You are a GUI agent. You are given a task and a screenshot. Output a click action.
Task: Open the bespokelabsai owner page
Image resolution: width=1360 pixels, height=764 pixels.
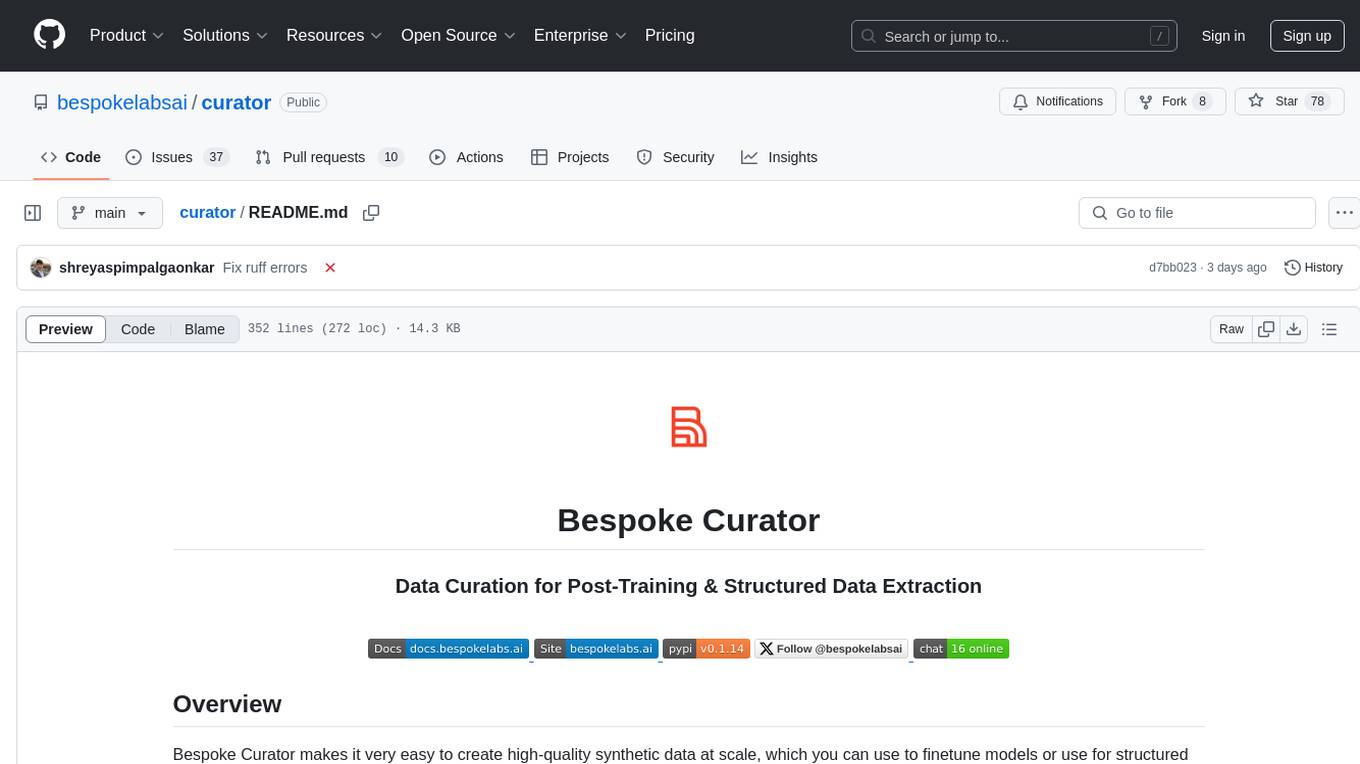pos(122,102)
